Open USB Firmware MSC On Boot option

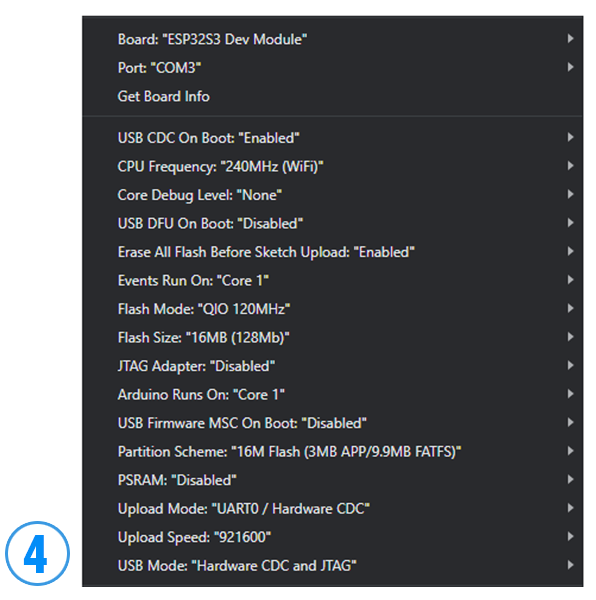tap(332, 423)
